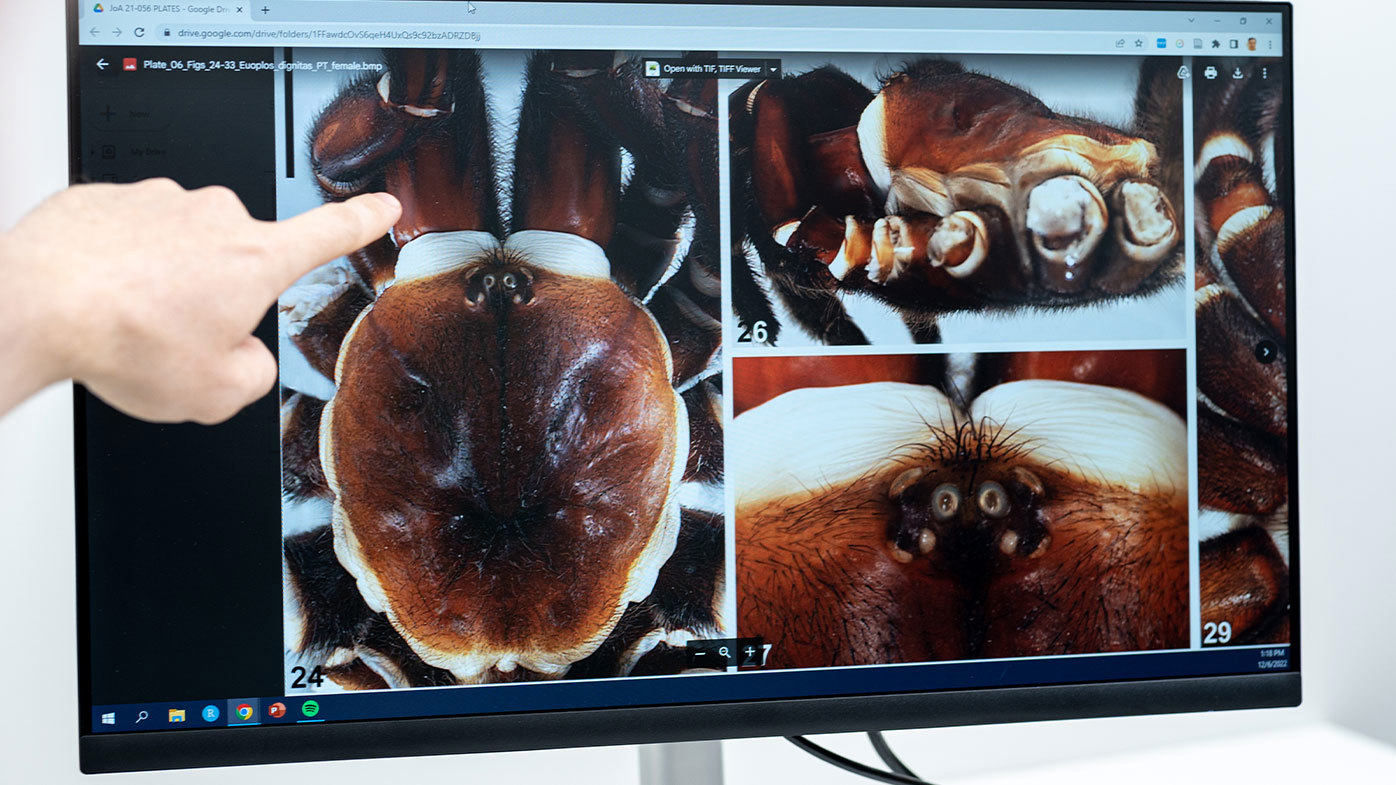Screen dimensions: 1396x785
Task: Open File Explorer from taskbar
Action: tap(176, 715)
